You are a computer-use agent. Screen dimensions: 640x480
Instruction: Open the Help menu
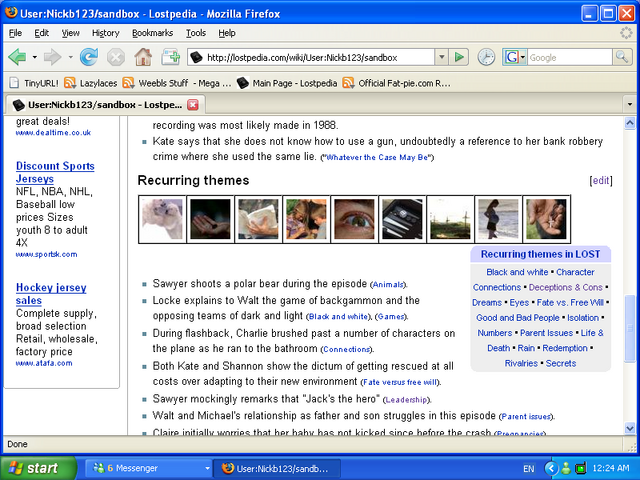[x=227, y=33]
